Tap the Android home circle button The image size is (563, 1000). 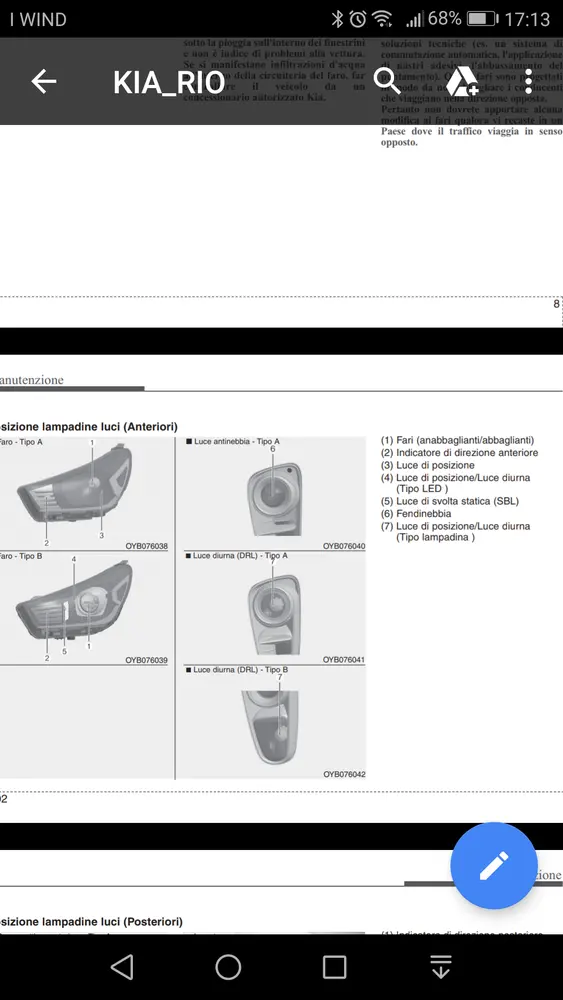click(x=228, y=967)
